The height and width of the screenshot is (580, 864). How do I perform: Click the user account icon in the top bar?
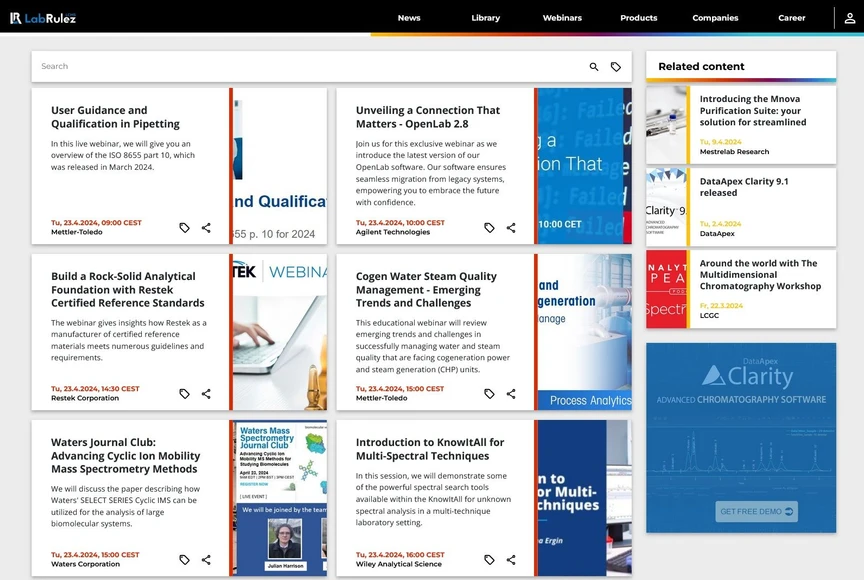(x=850, y=17)
